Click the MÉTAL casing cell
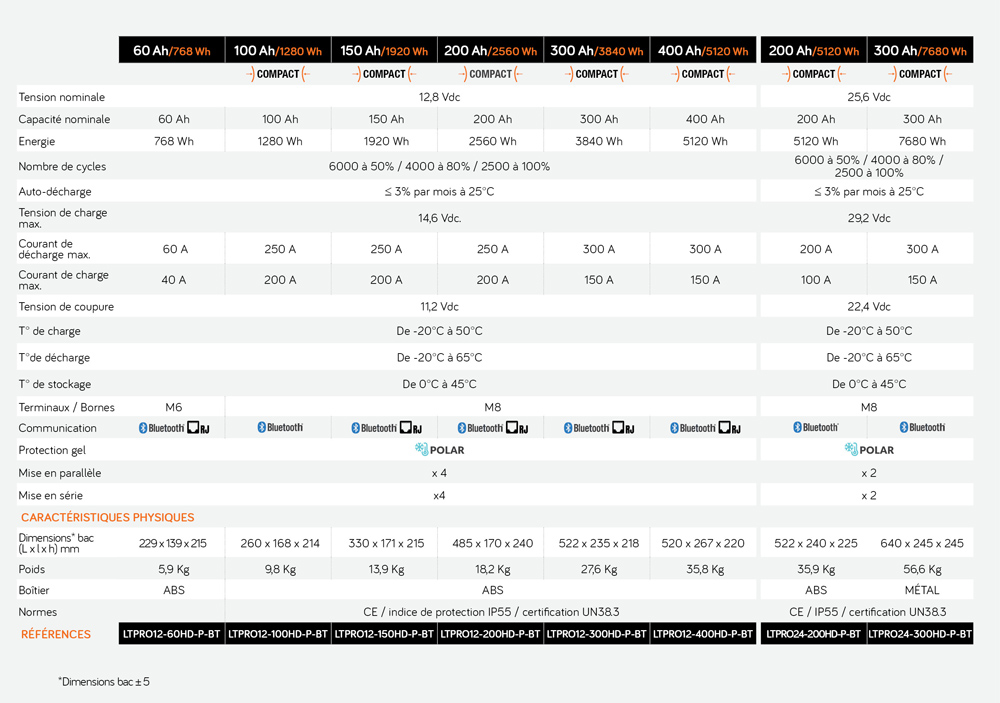The image size is (1000, 703). (x=921, y=590)
